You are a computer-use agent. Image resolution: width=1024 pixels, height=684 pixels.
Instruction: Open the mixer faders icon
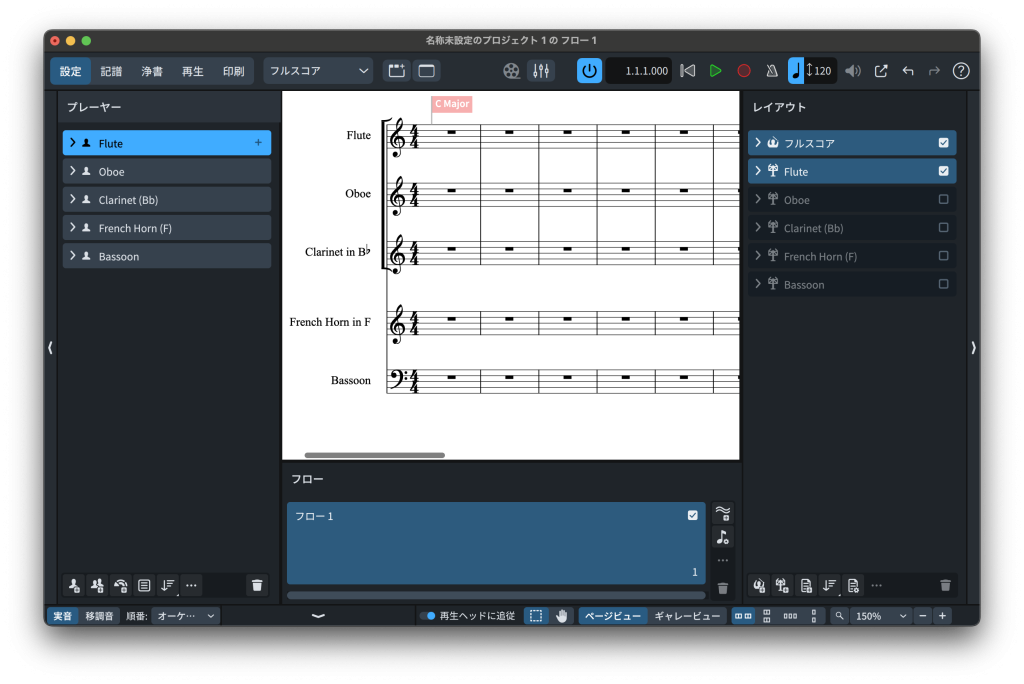pos(541,71)
